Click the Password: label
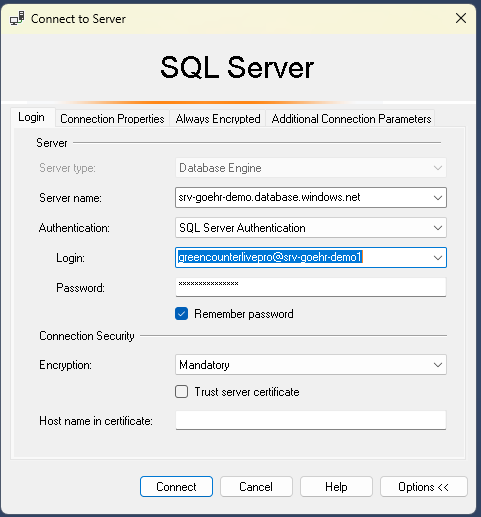 pyautogui.click(x=80, y=288)
